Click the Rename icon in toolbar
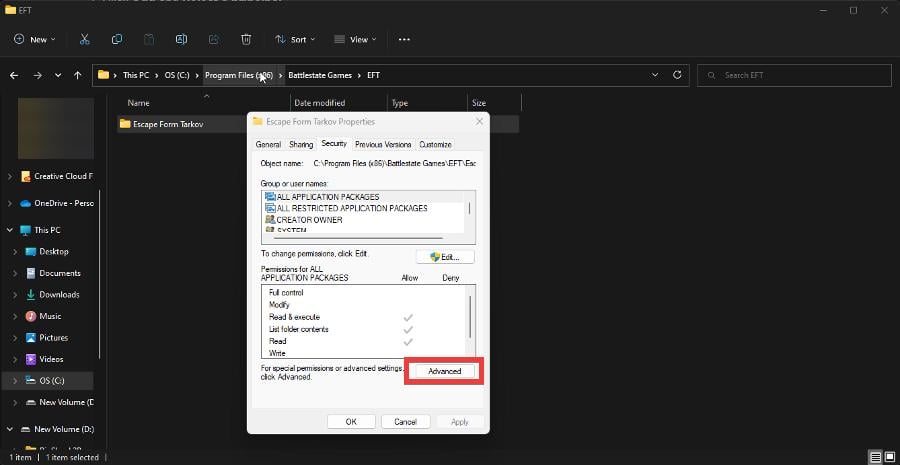Viewport: 900px width, 465px height. (x=181, y=40)
